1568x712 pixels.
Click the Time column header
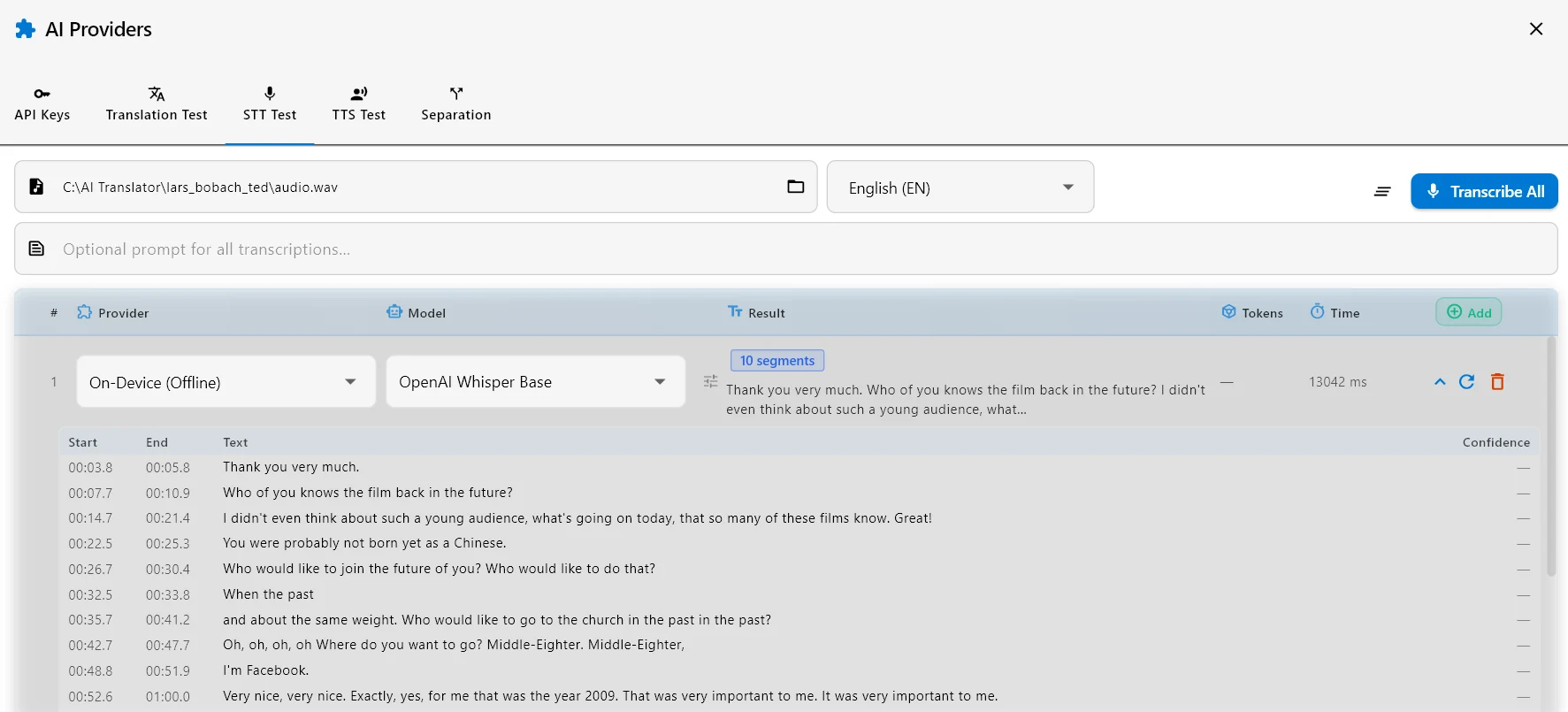click(x=1335, y=312)
